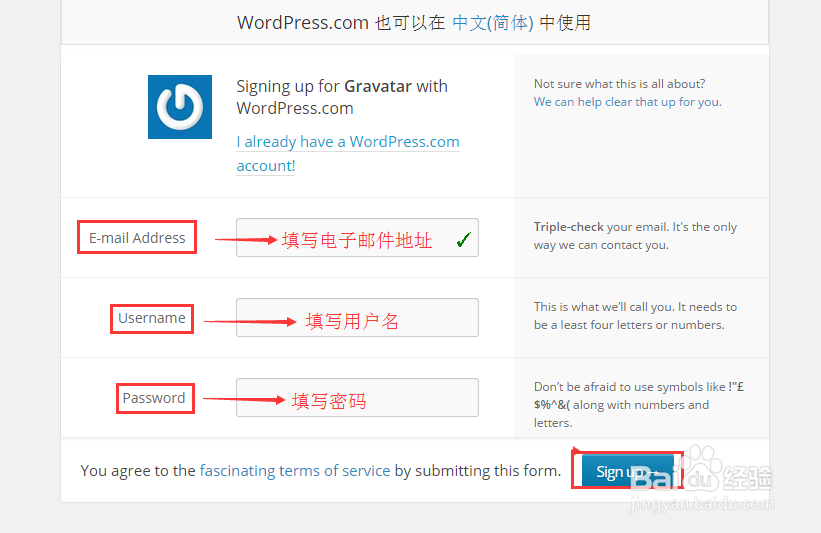This screenshot has width=821, height=533.
Task: Focus the E-mail Address input field
Action: coord(357,238)
